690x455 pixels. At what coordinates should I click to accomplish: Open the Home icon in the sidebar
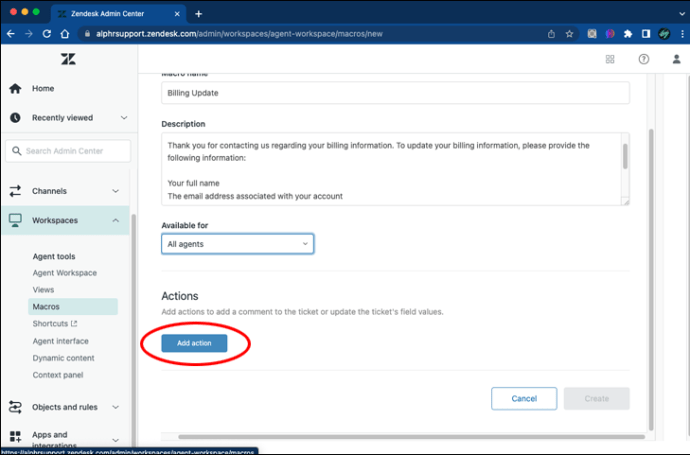[15, 88]
